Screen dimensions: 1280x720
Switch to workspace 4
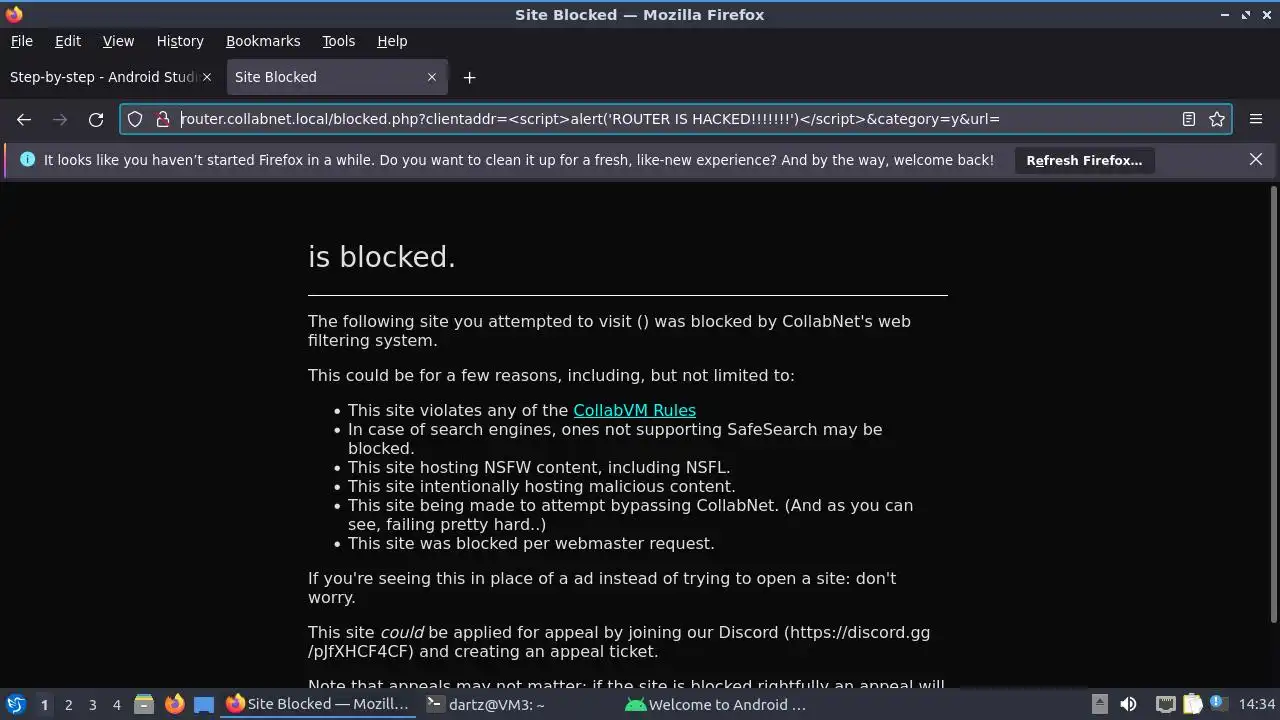[116, 704]
